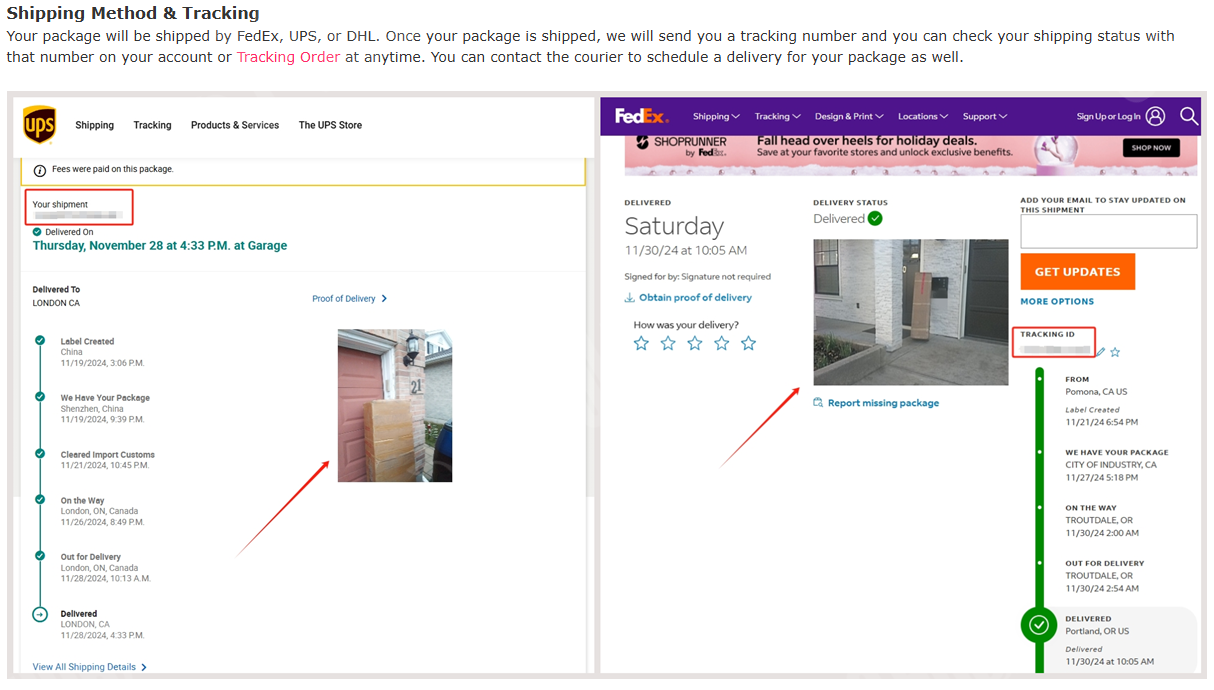The height and width of the screenshot is (690, 1214).
Task: Rate the FedEx delivery one star
Action: [641, 343]
